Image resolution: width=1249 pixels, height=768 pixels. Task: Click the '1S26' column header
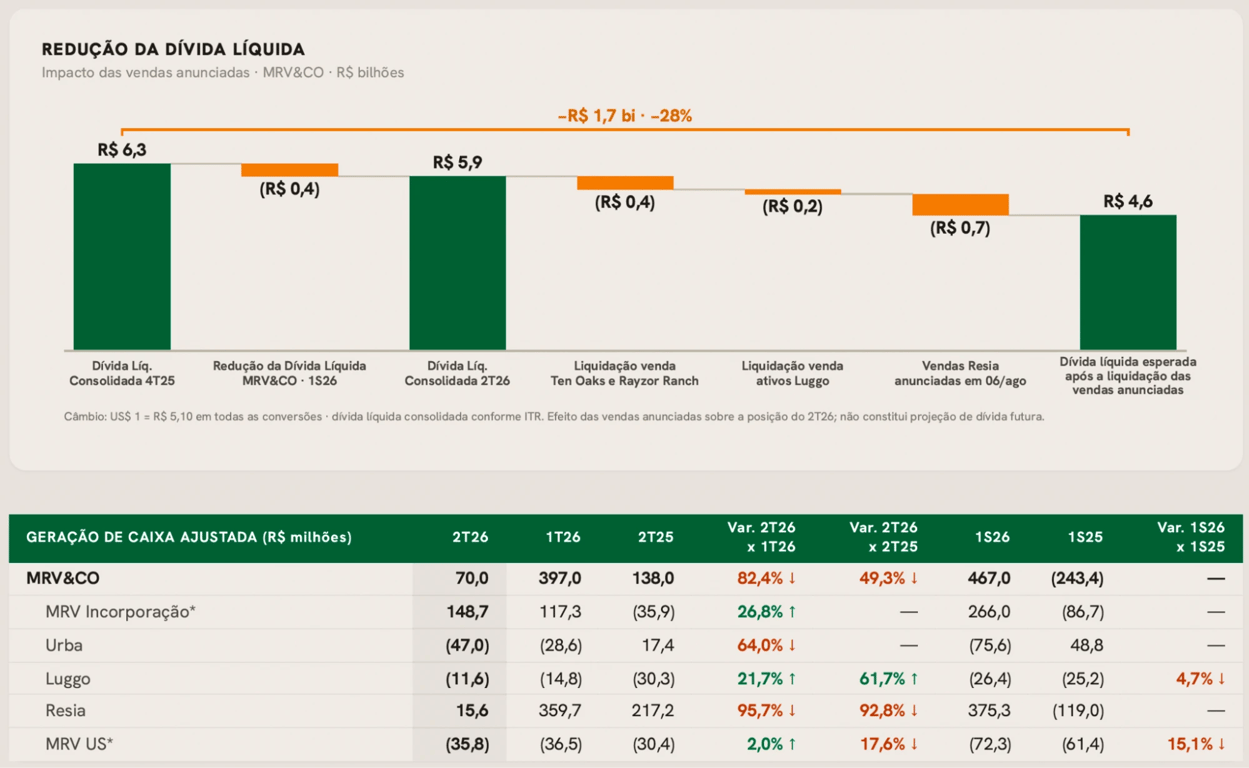coord(992,538)
